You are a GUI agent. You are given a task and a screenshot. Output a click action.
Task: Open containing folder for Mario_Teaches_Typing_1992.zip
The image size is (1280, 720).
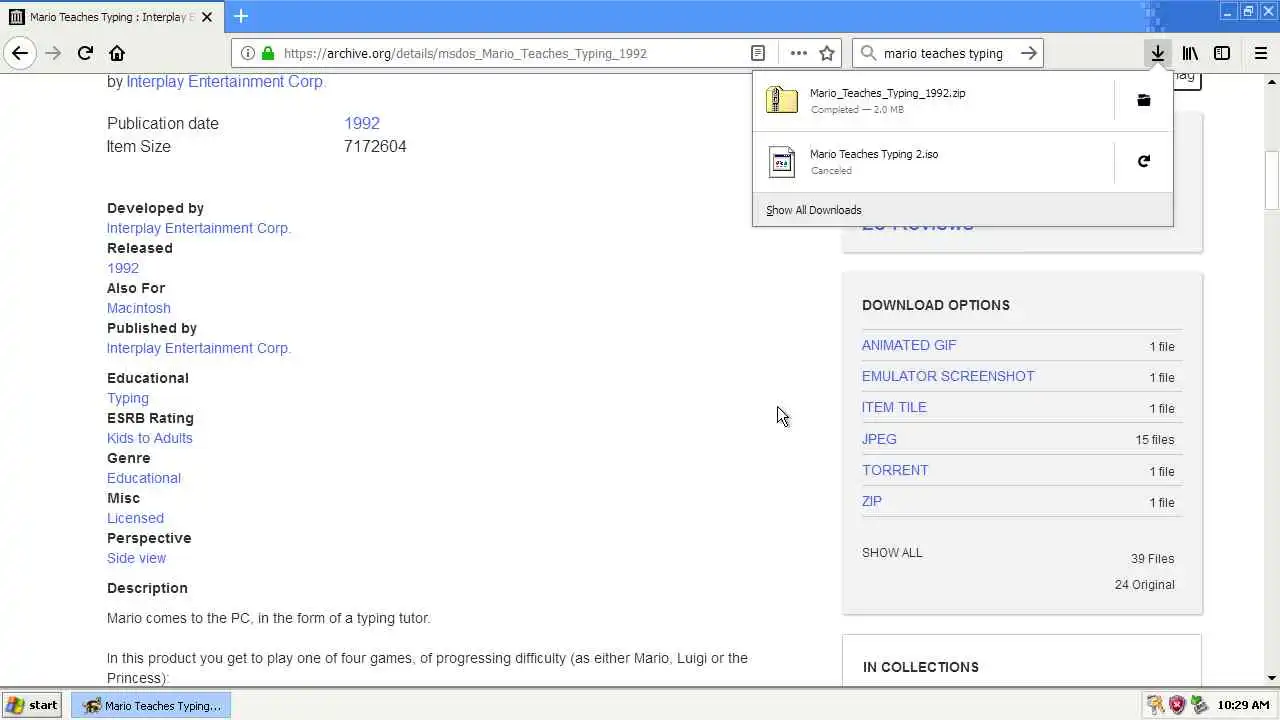[x=1144, y=100]
